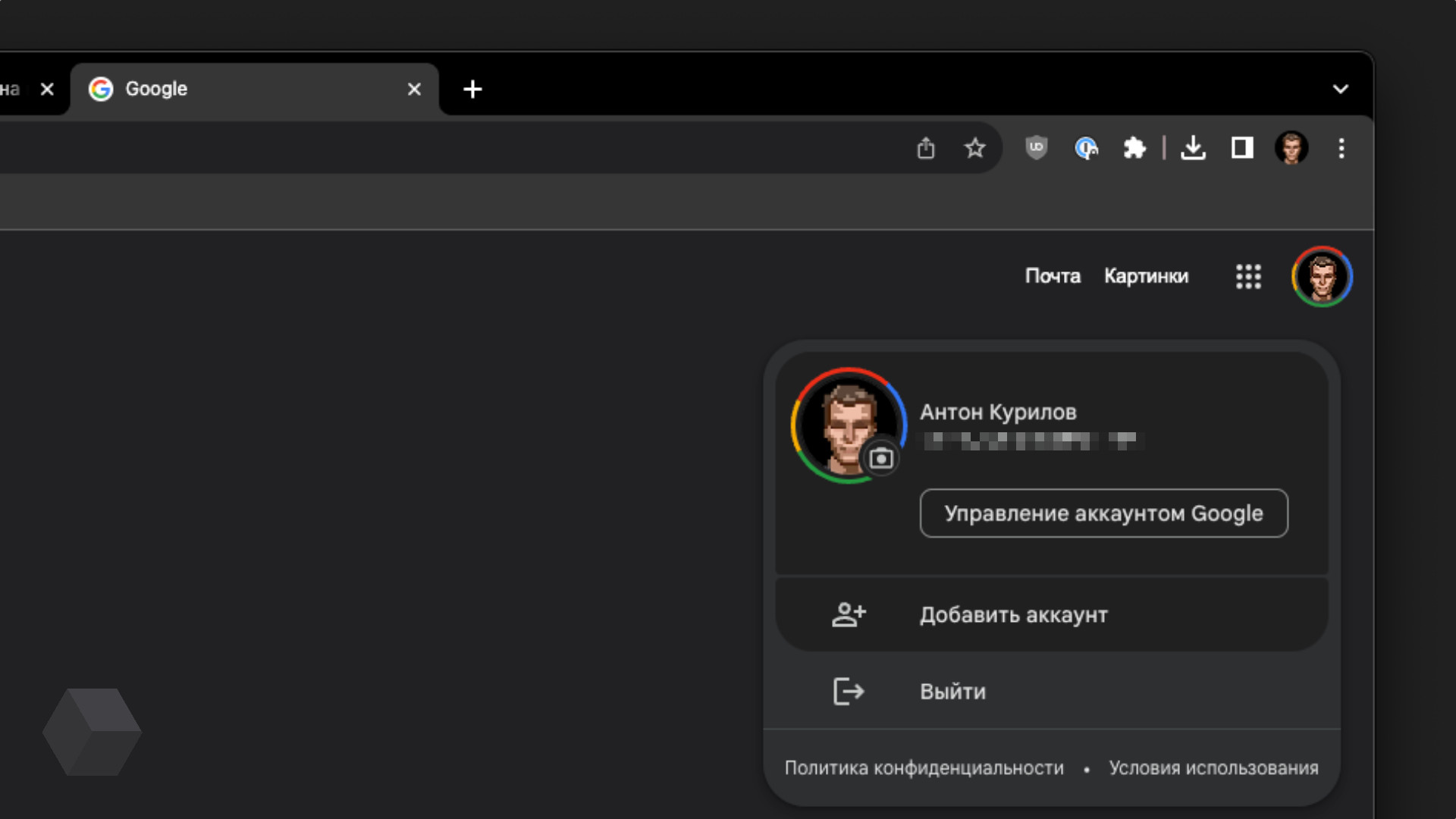This screenshot has height=819, width=1456.
Task: Select 'Выйти' to sign out
Action: pos(952,691)
